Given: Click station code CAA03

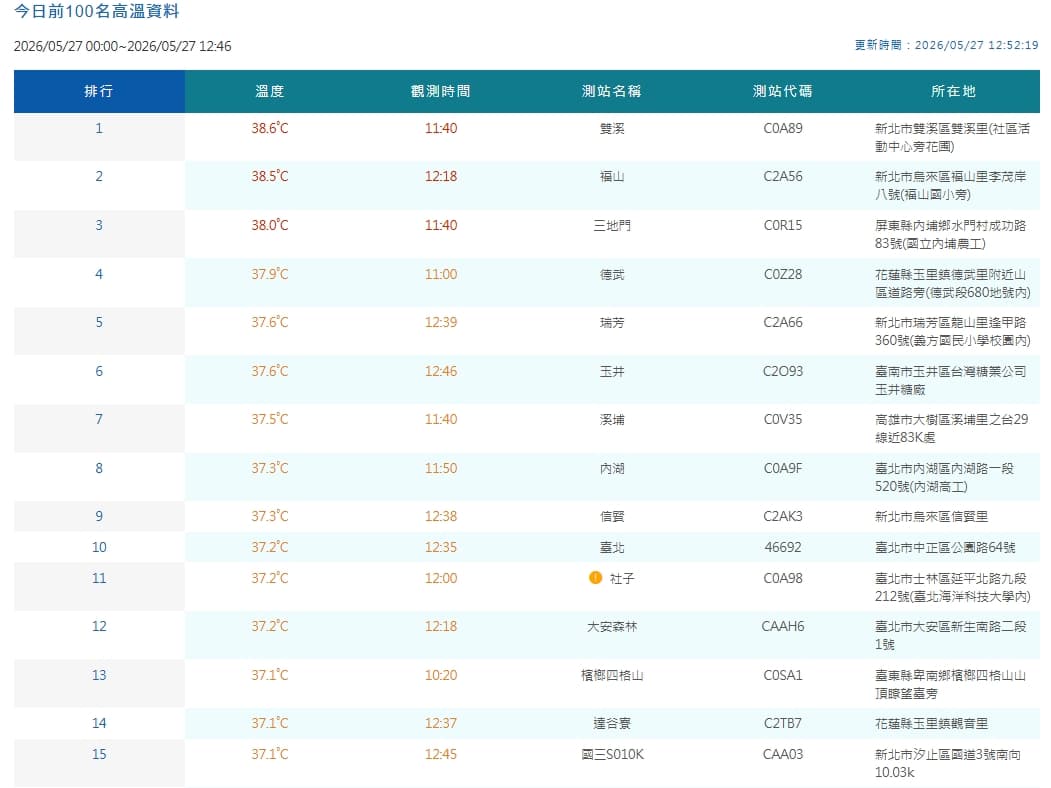Looking at the screenshot, I should coord(783,754).
